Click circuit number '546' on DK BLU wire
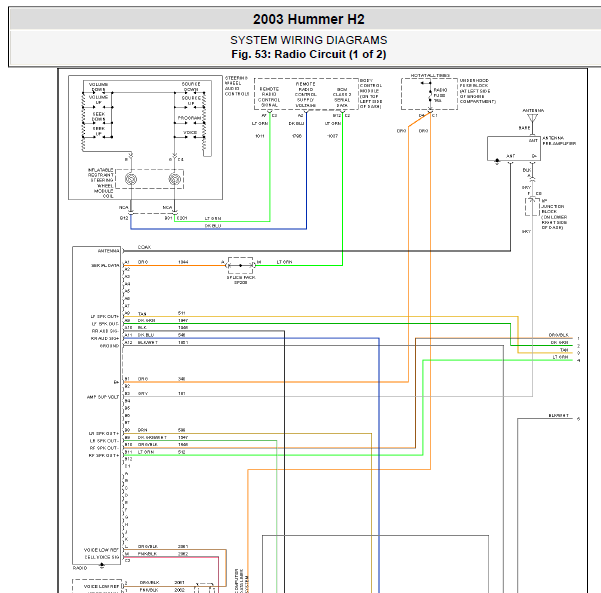Screen dimensions: 601x593 [182, 335]
